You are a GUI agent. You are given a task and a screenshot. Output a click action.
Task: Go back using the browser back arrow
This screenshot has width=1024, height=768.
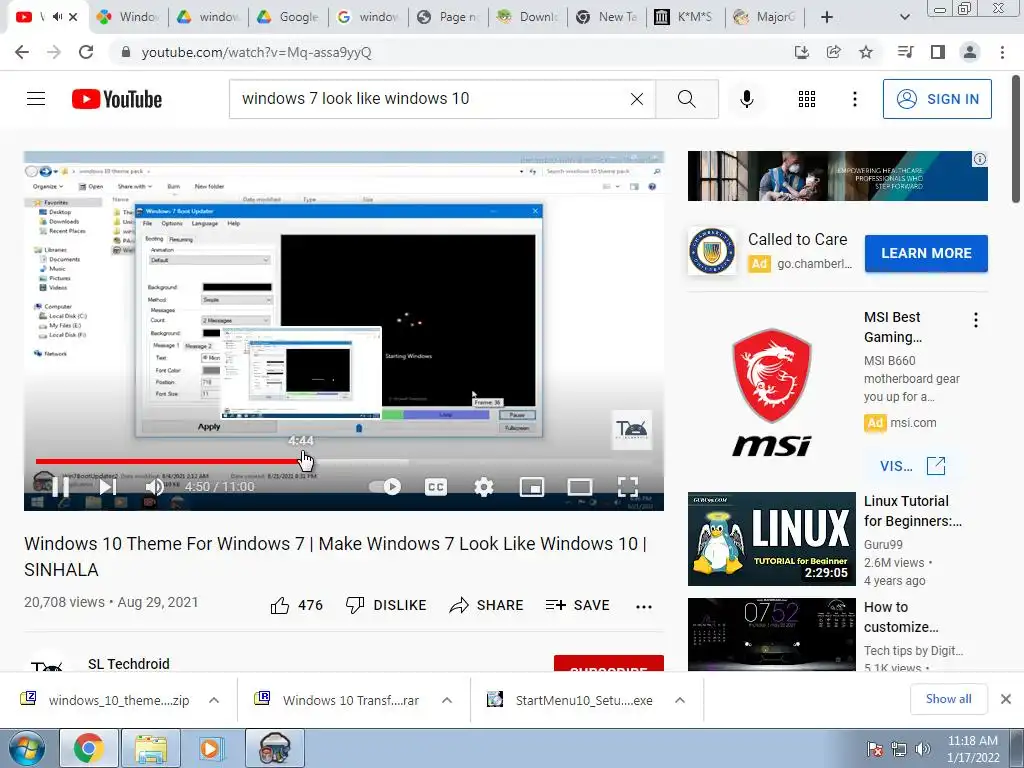22,52
